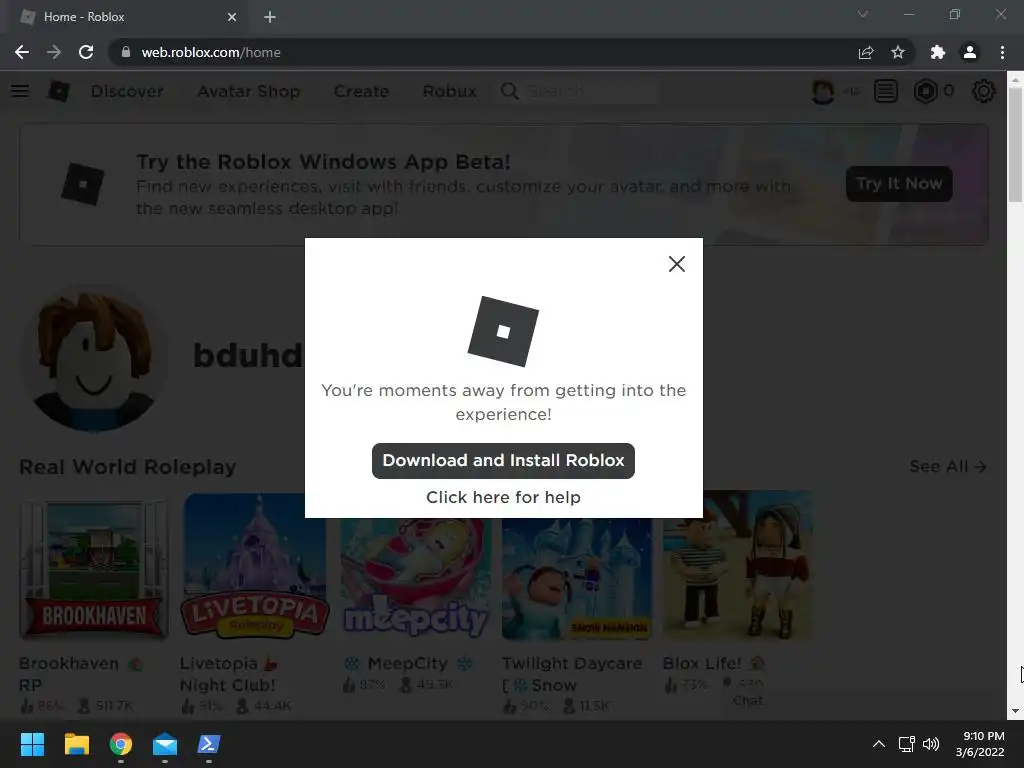Image resolution: width=1024 pixels, height=768 pixels.
Task: Click the scrollbar down arrow
Action: pos(1015,711)
